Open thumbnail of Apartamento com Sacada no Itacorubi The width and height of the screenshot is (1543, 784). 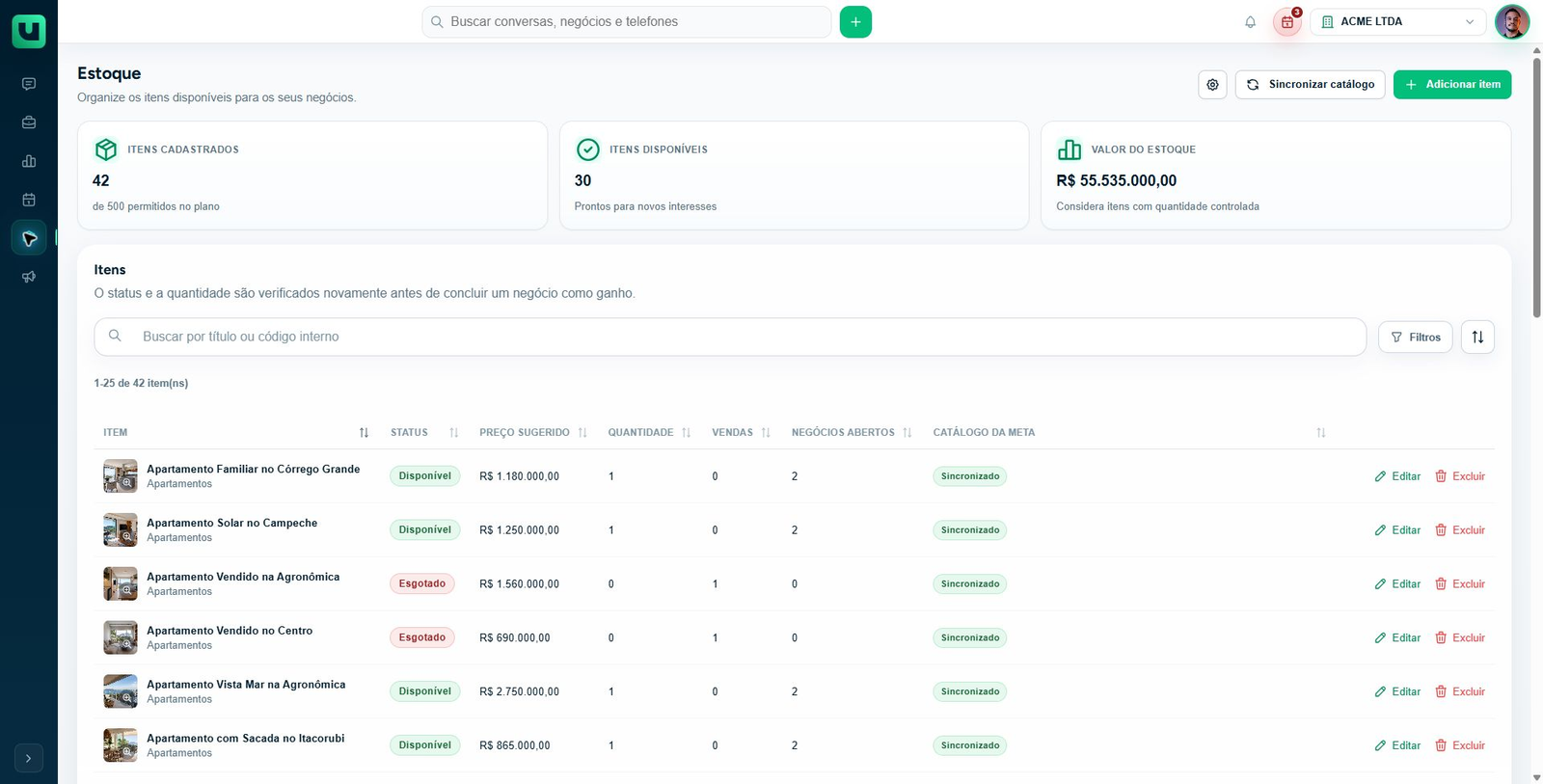point(121,745)
